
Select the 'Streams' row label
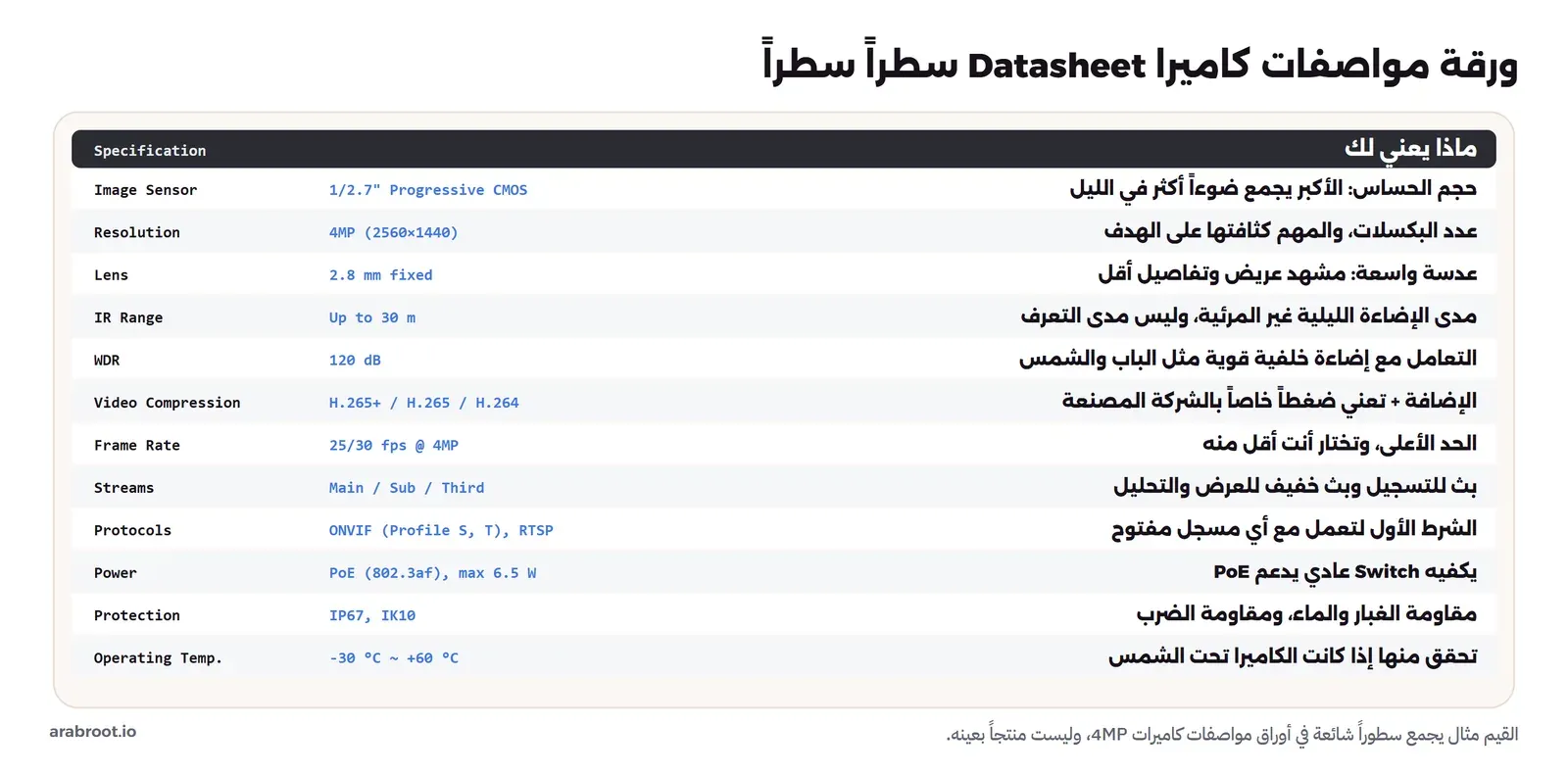pos(123,488)
